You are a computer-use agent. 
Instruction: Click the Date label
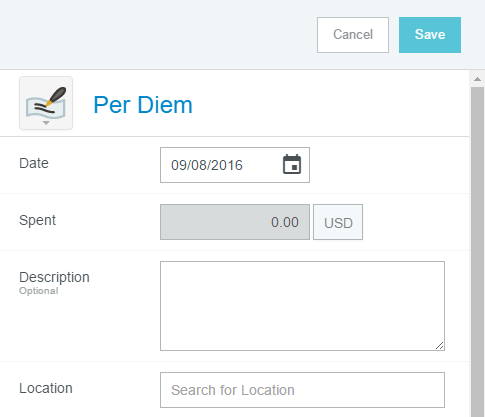(34, 163)
